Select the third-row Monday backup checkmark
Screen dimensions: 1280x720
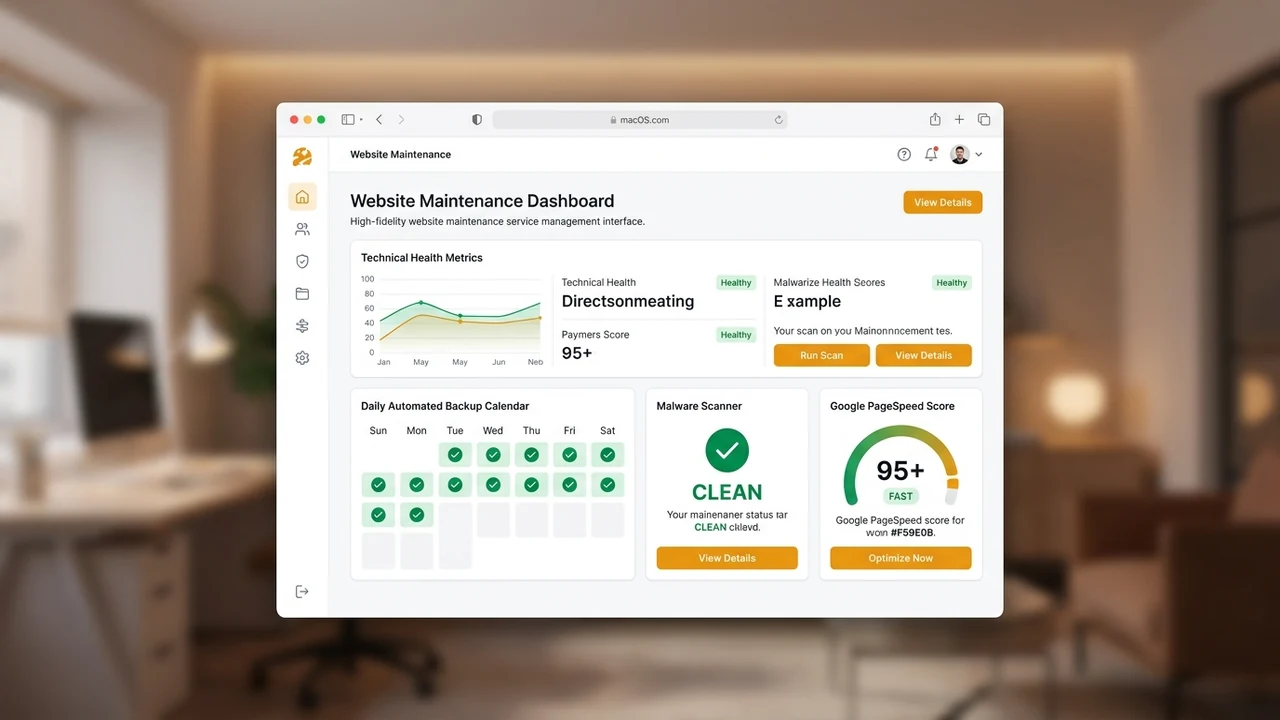[416, 515]
